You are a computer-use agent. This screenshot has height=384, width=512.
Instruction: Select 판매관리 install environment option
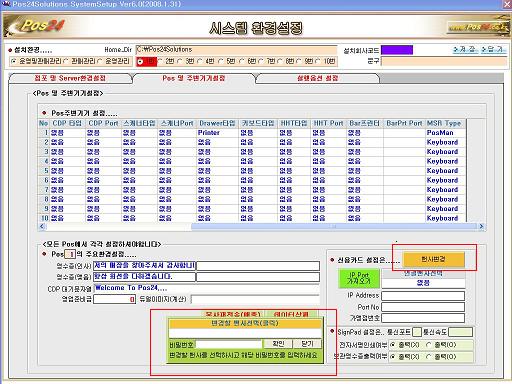tap(80, 61)
